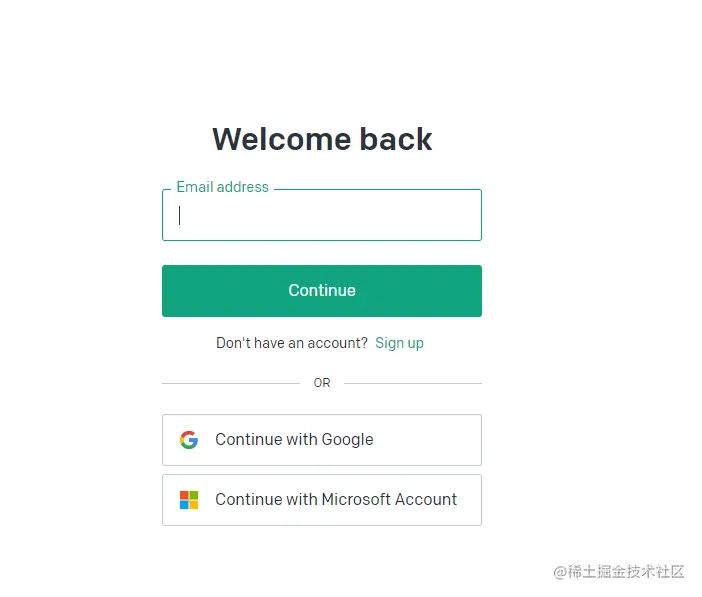Sign in using the Google account option
The height and width of the screenshot is (597, 702).
(x=322, y=440)
